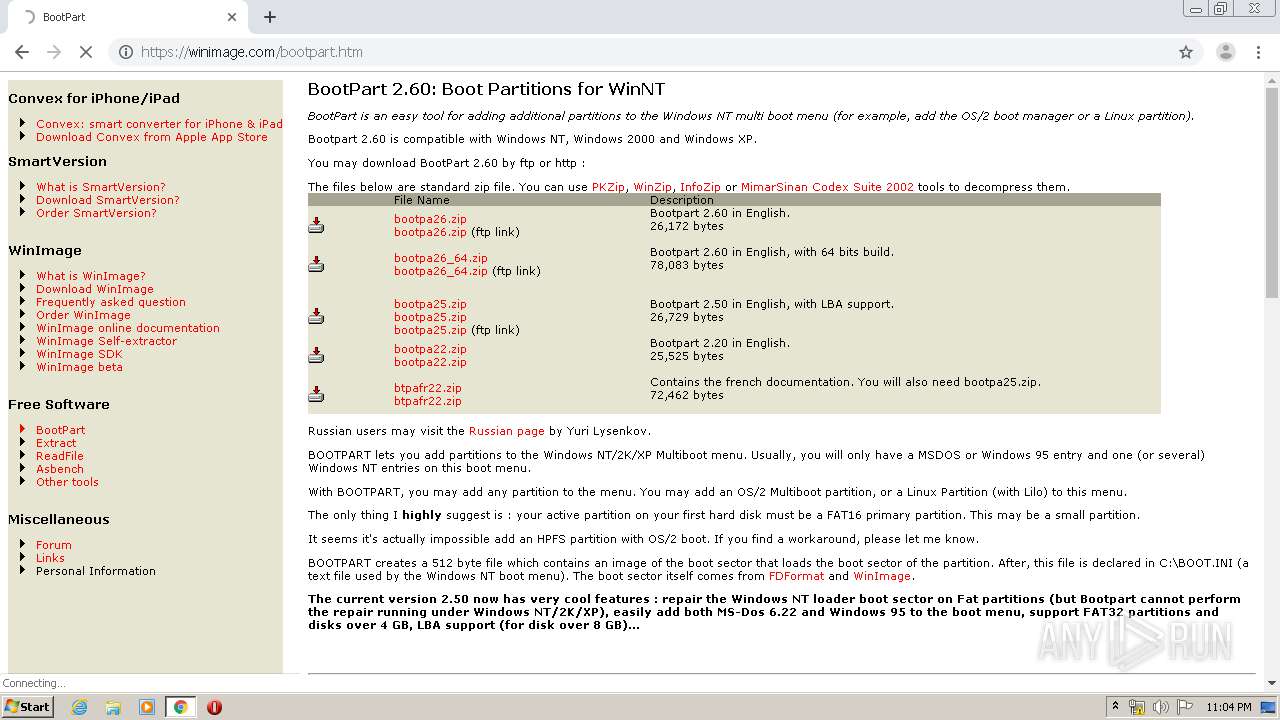
Task: Open What is WinImage? link
Action: pyautogui.click(x=91, y=276)
